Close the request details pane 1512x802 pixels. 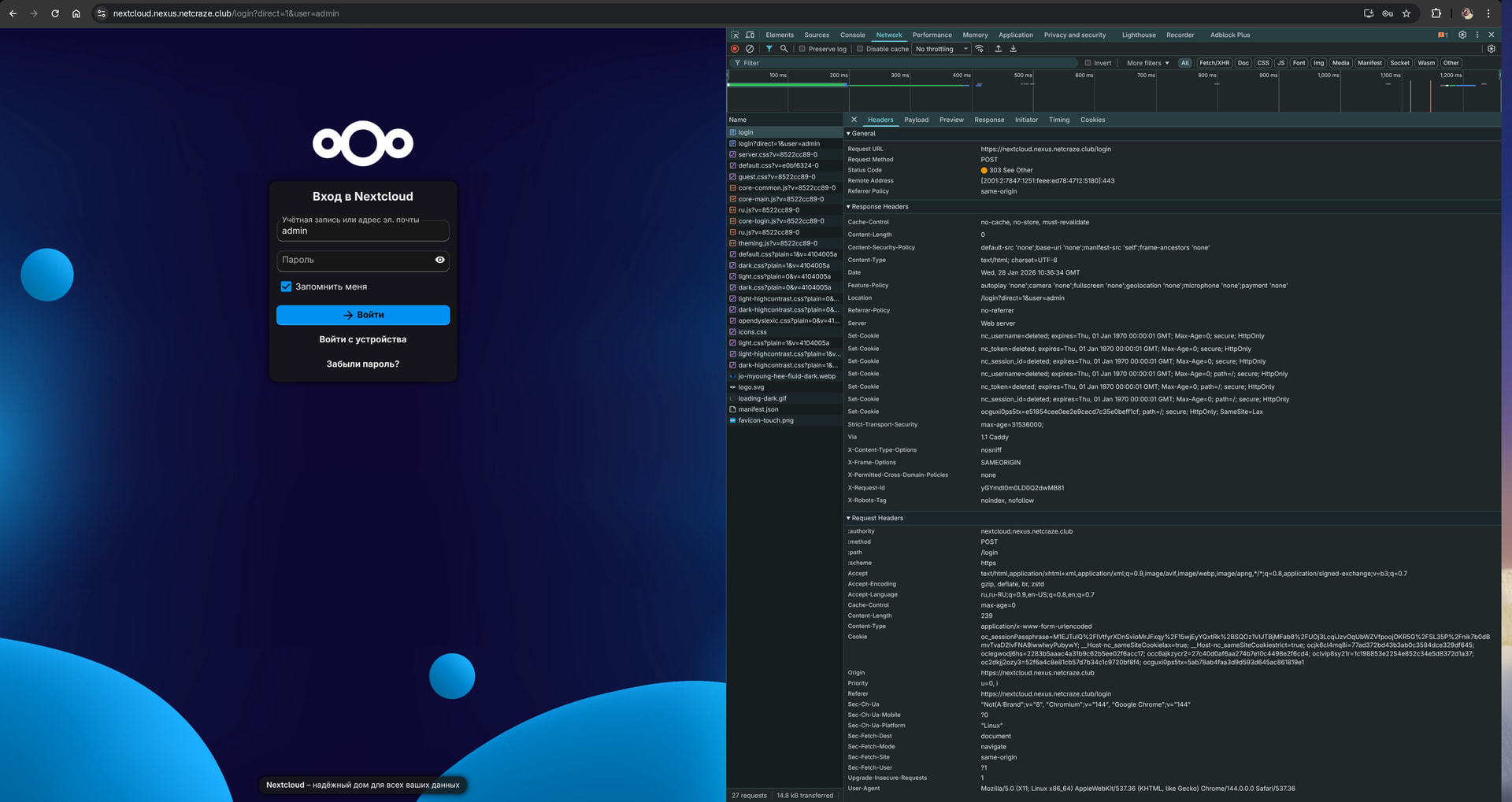854,120
